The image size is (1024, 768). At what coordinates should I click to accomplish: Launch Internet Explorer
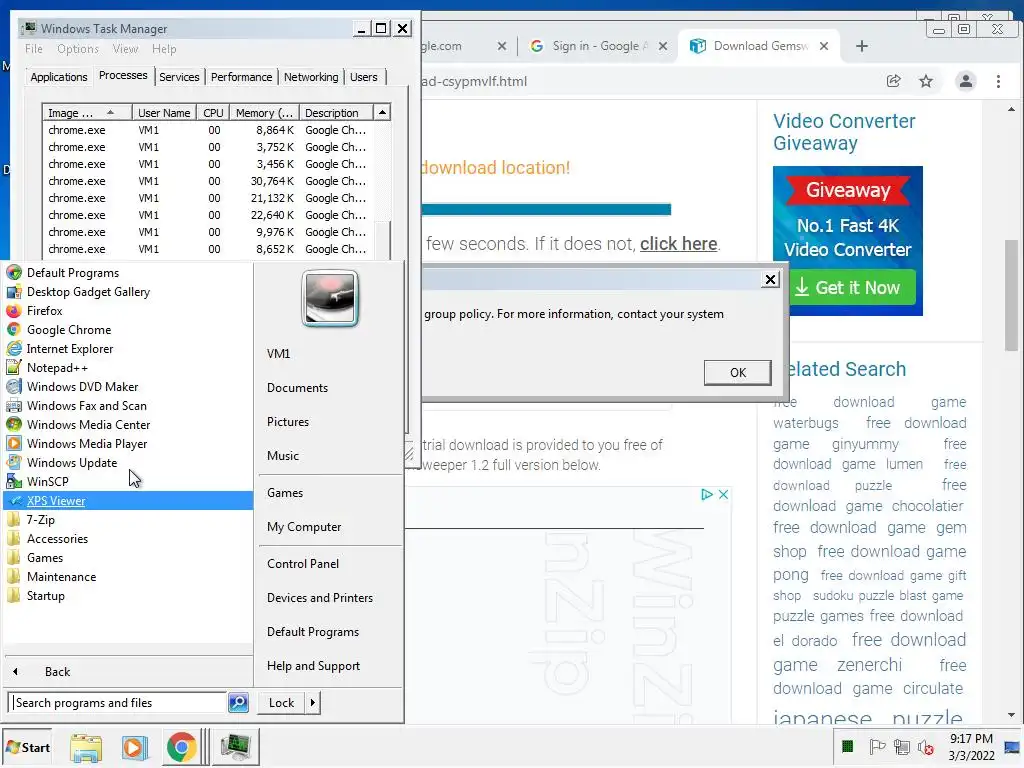click(x=70, y=349)
